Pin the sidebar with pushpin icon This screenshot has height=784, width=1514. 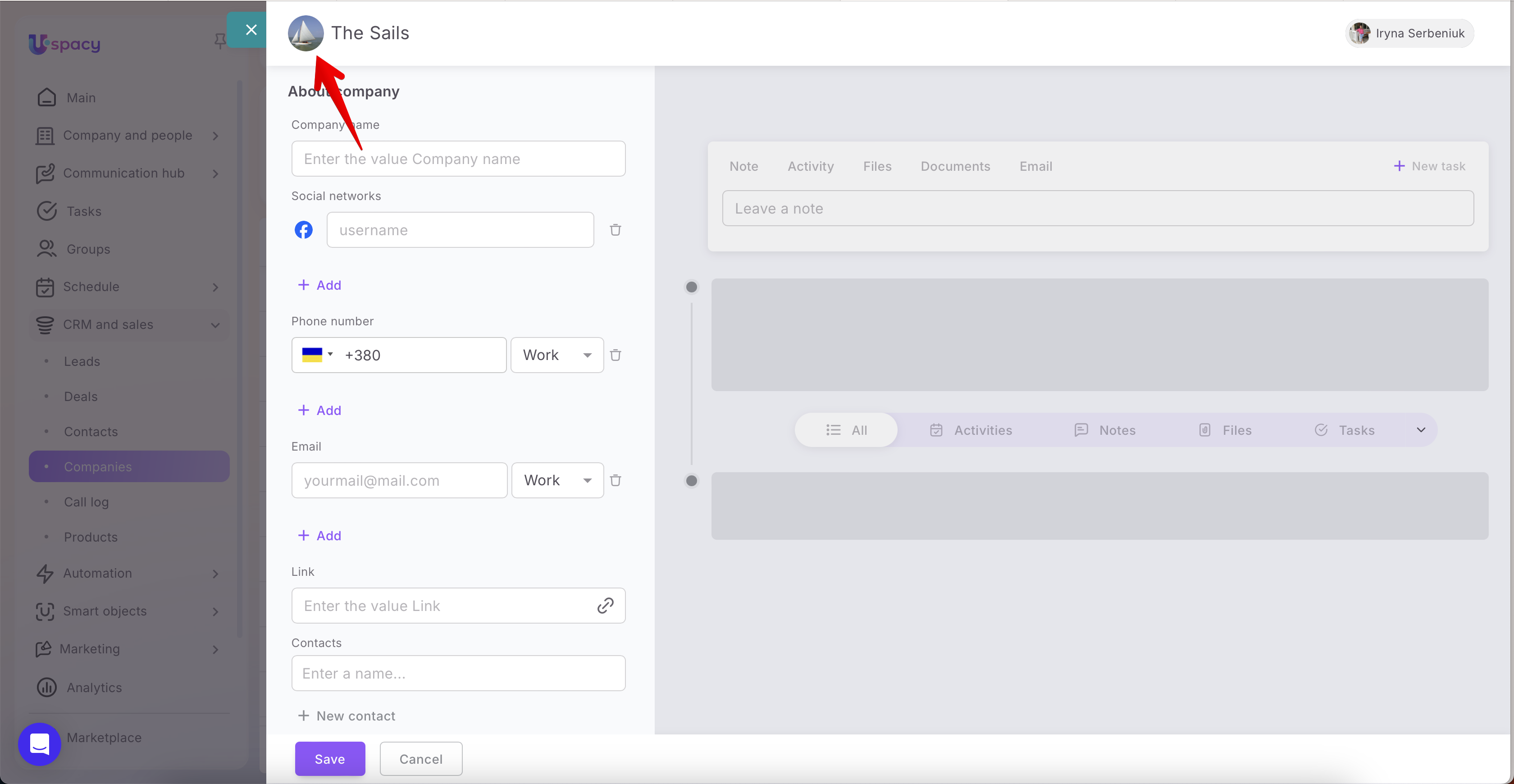(x=220, y=41)
